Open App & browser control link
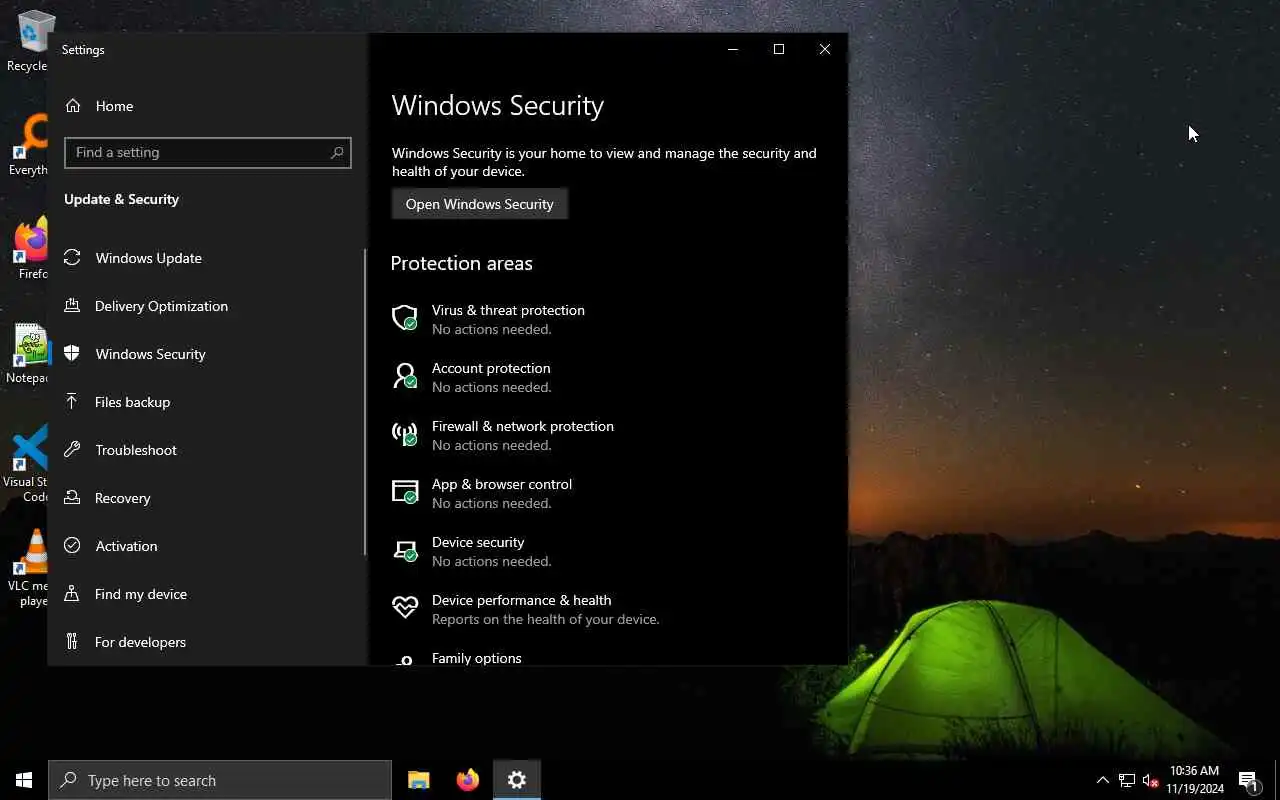 point(502,484)
